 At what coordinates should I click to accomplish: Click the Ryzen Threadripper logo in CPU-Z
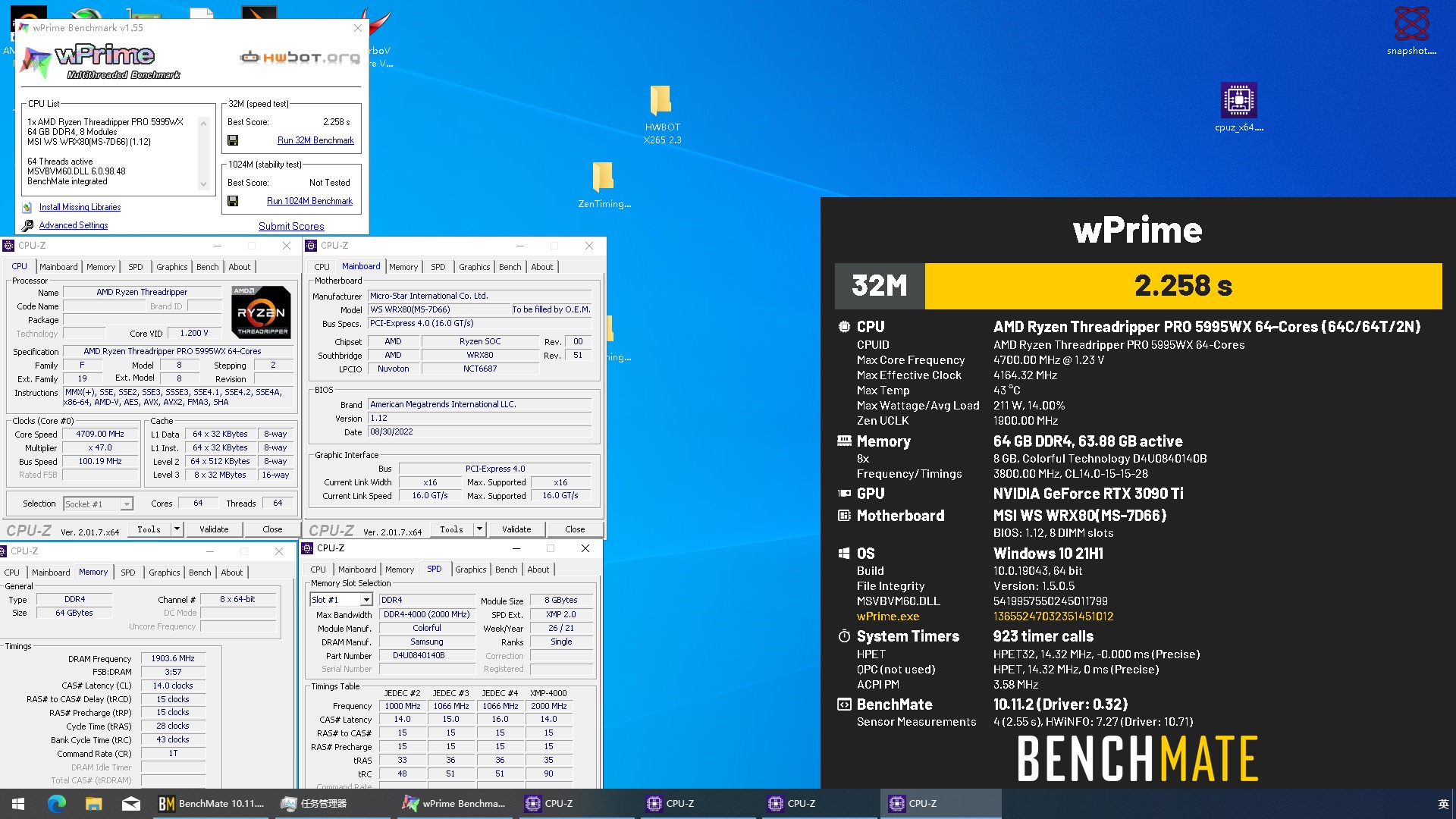[x=261, y=312]
